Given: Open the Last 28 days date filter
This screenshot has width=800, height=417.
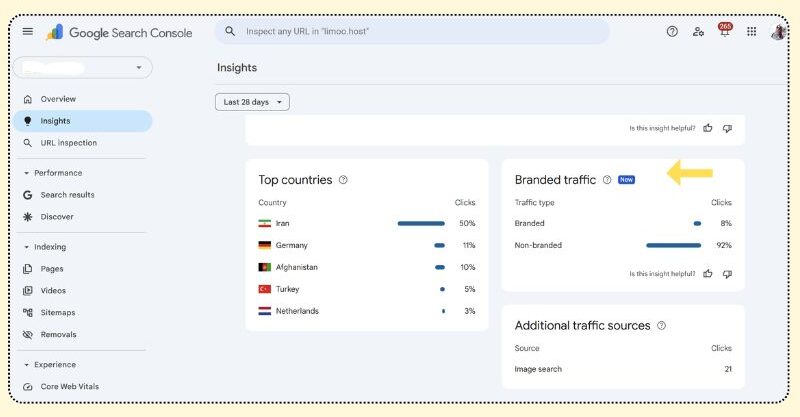Looking at the screenshot, I should point(253,102).
